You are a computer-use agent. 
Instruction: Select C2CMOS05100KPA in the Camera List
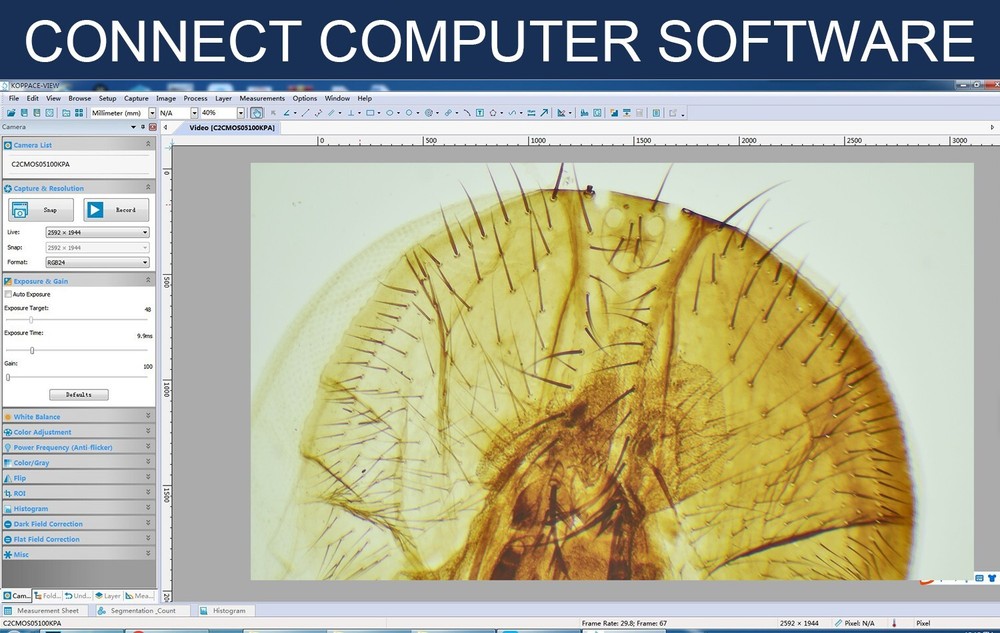point(41,163)
